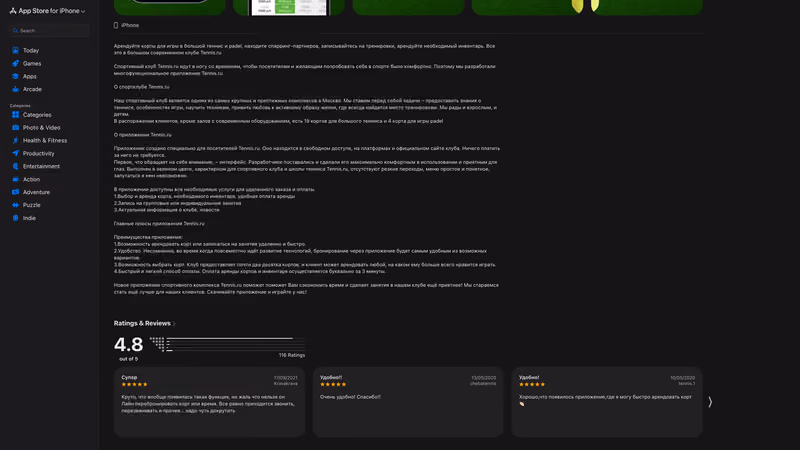
Task: Open the Arcade joystick icon
Action: (x=15, y=89)
